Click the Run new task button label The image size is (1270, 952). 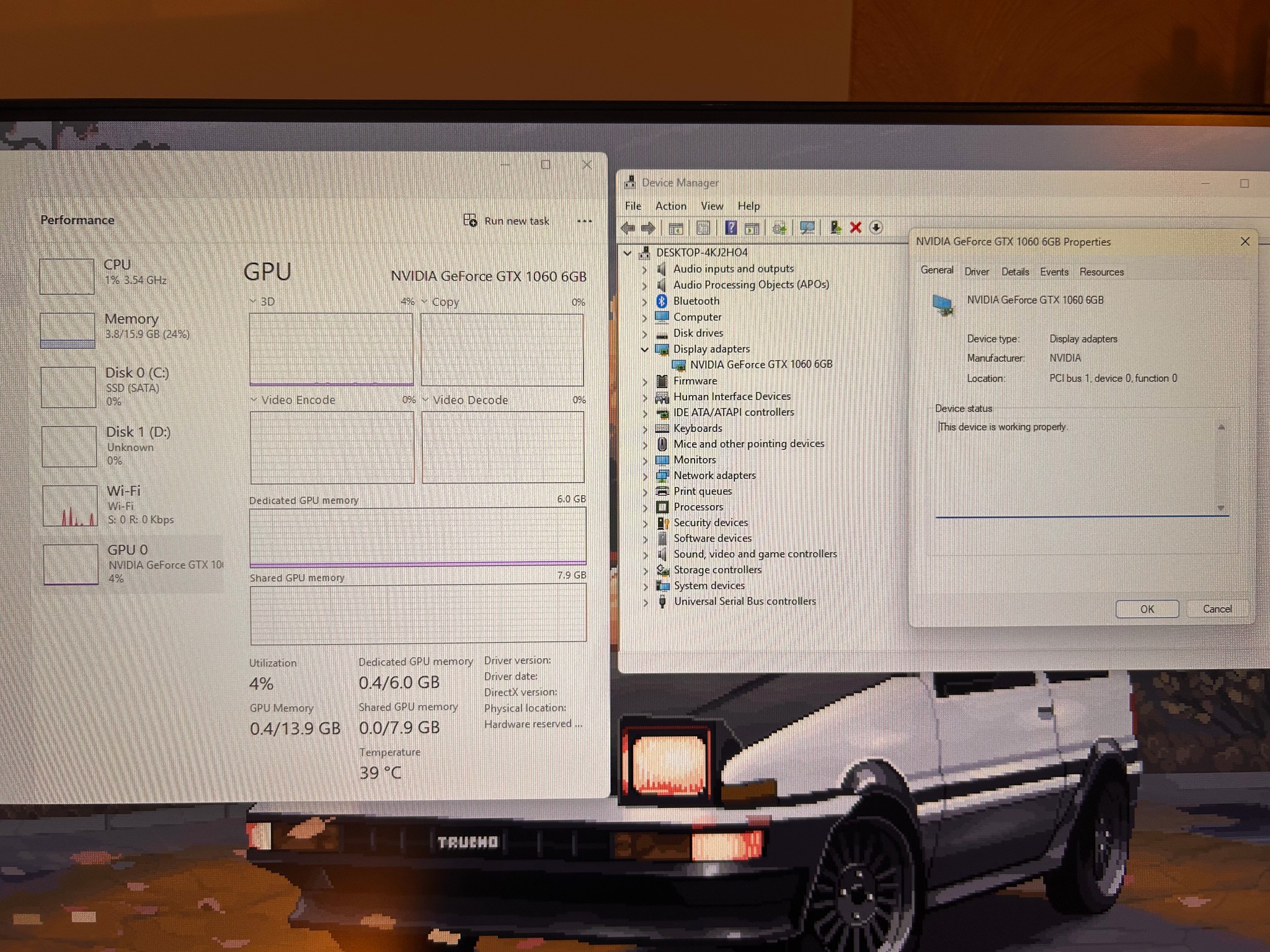tap(517, 221)
